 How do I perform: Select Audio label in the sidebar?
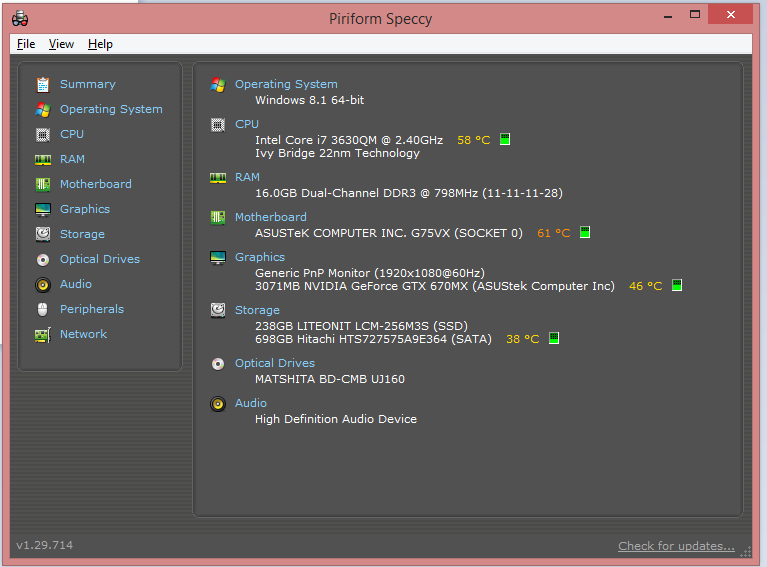click(76, 284)
